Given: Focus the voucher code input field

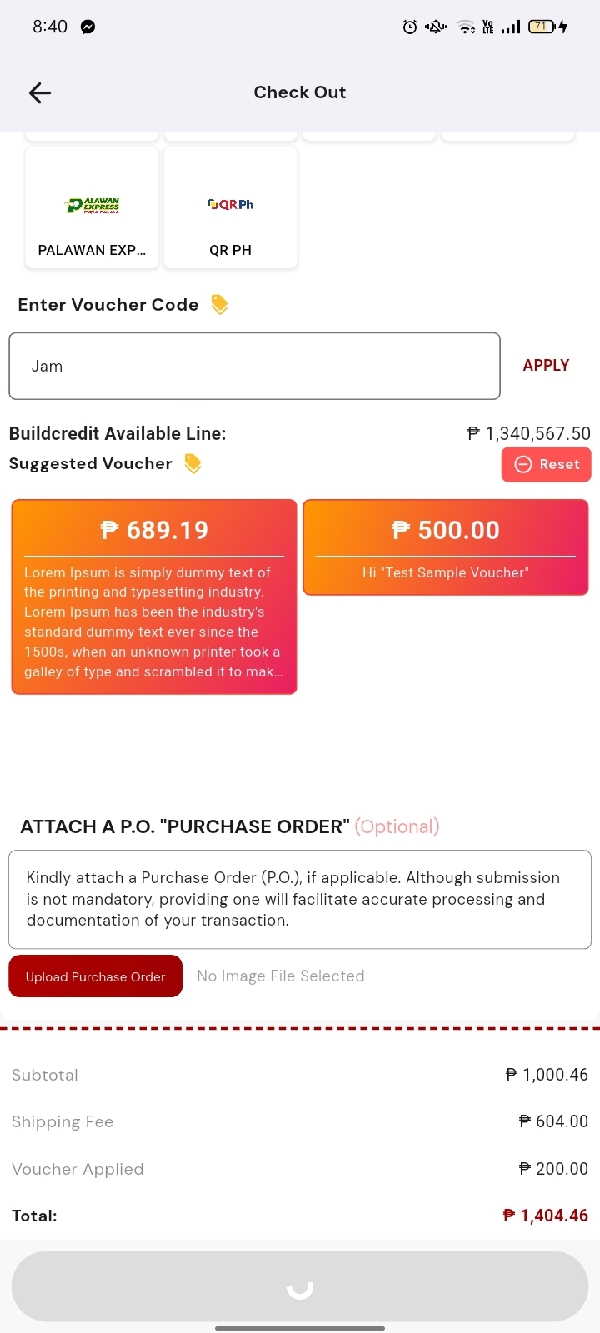Looking at the screenshot, I should click(x=254, y=366).
